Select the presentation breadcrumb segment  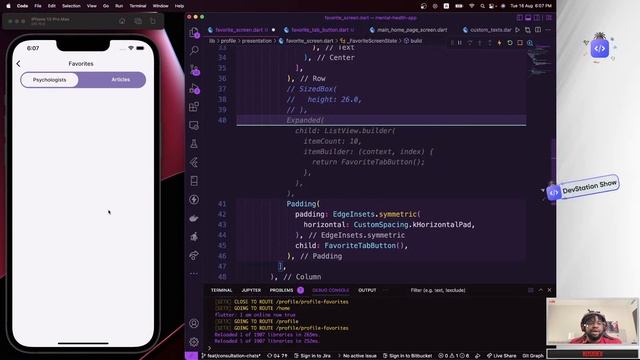tap(257, 41)
